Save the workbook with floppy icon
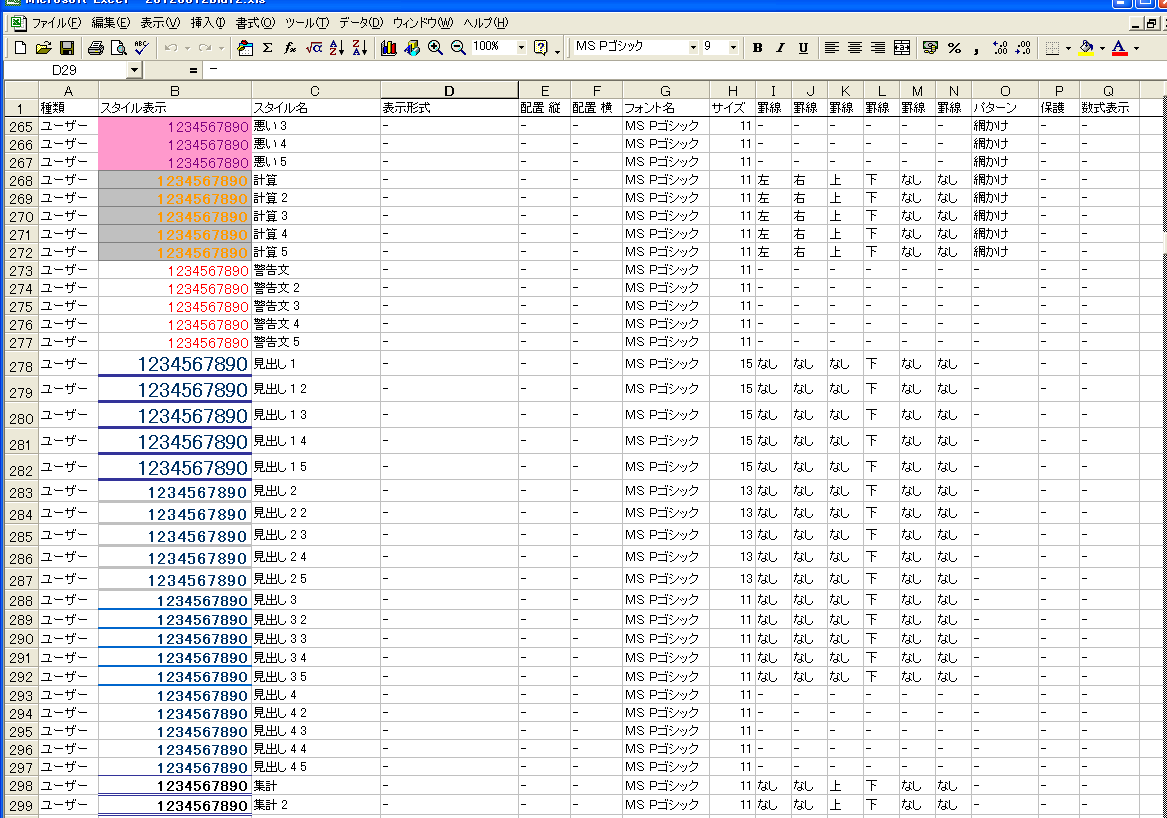1167x818 pixels. pyautogui.click(x=67, y=48)
